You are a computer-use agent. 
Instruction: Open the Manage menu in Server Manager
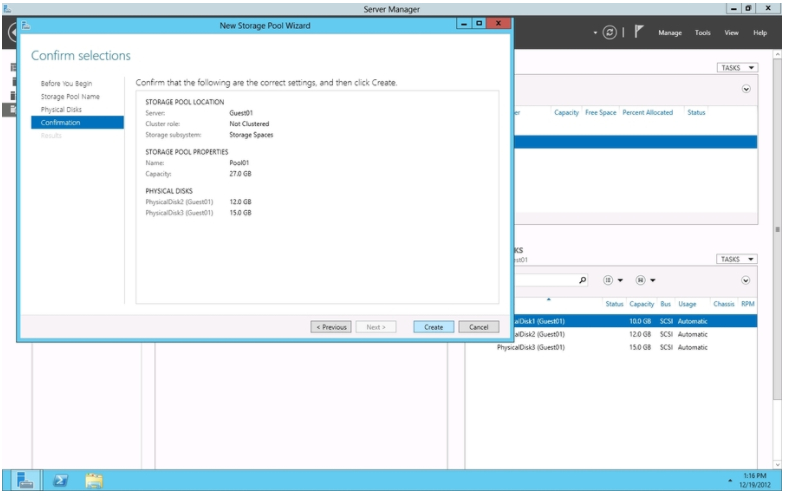670,33
